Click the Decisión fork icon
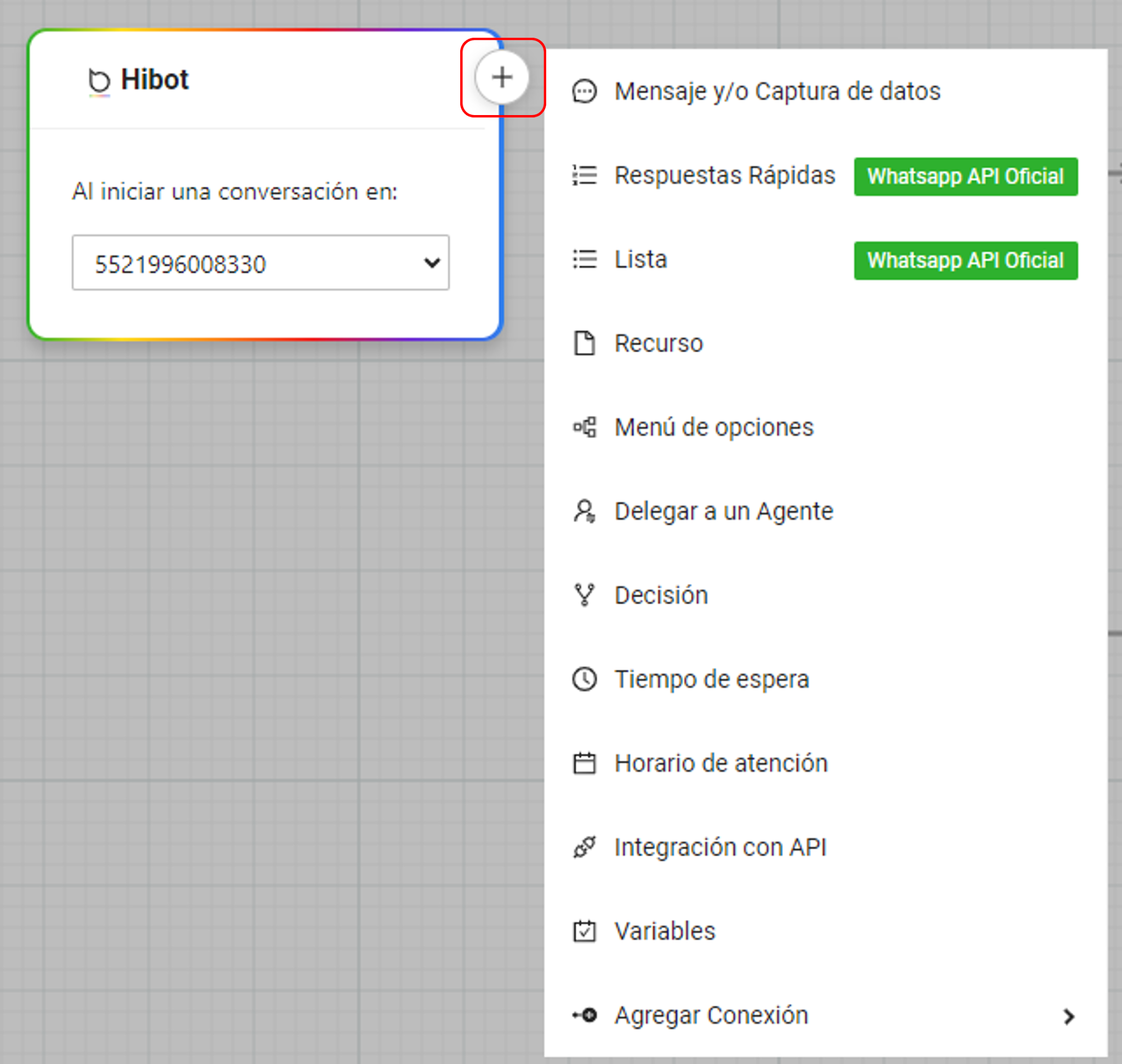1122x1064 pixels. pos(584,595)
